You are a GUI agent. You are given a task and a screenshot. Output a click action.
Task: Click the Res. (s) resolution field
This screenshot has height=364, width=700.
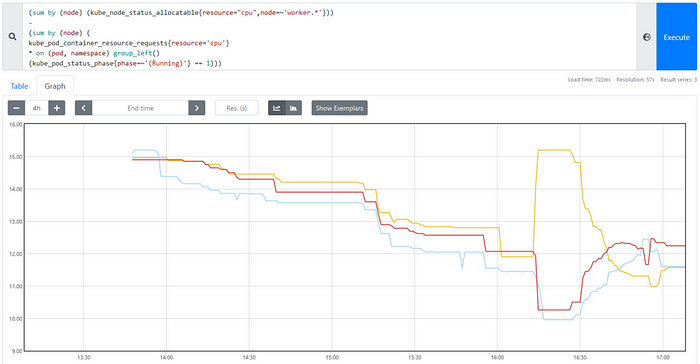(237, 108)
